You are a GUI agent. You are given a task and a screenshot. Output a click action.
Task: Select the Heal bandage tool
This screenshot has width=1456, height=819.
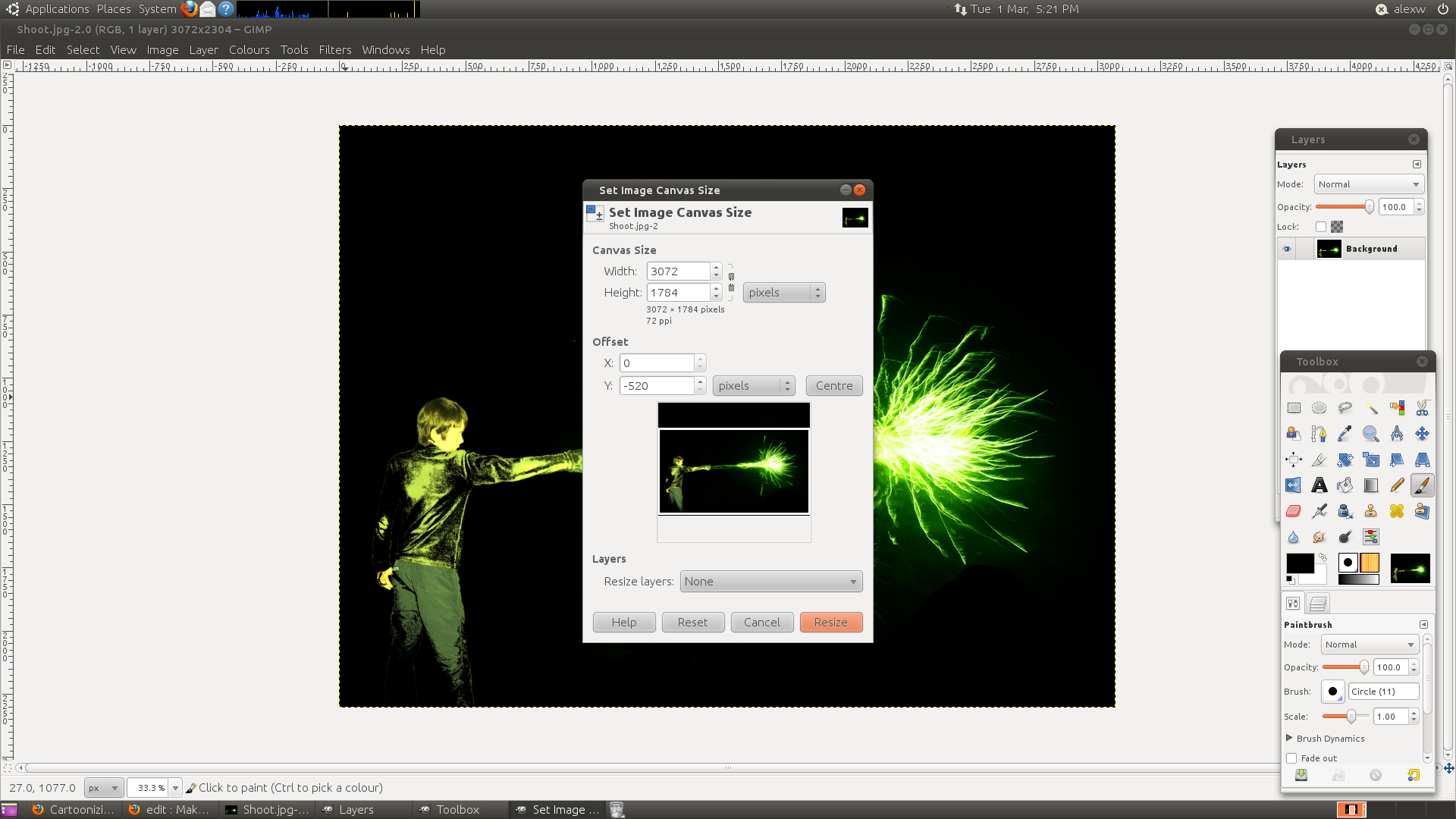[1397, 511]
